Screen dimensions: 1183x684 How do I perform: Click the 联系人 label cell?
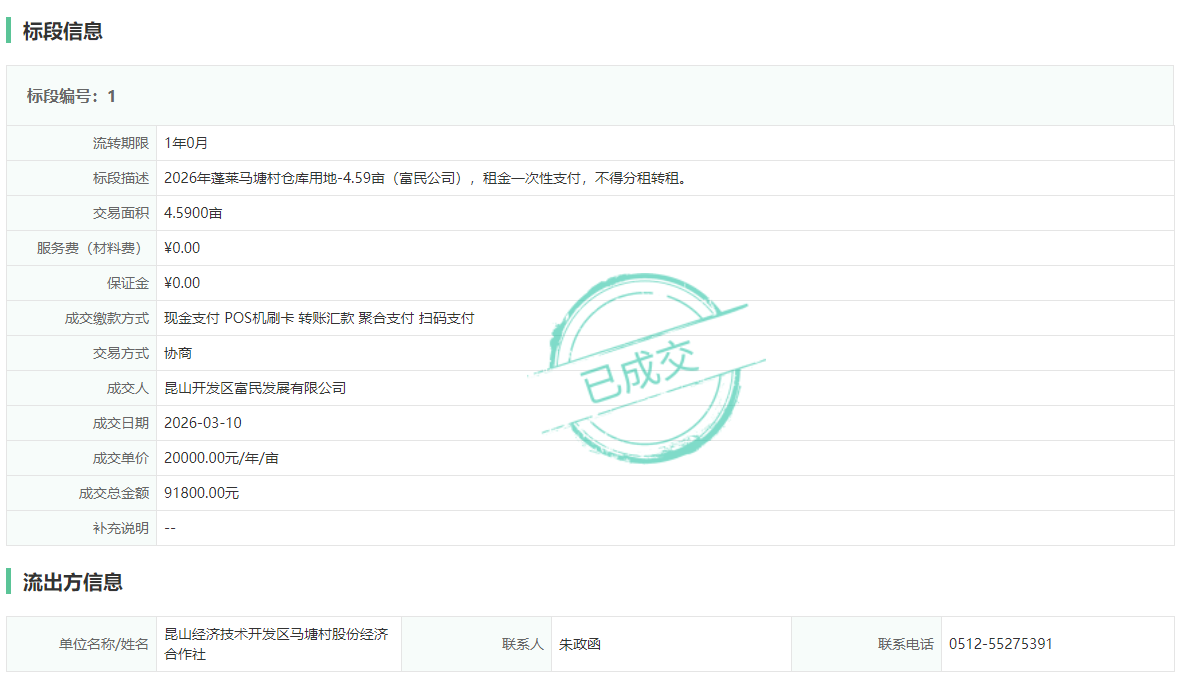click(523, 644)
